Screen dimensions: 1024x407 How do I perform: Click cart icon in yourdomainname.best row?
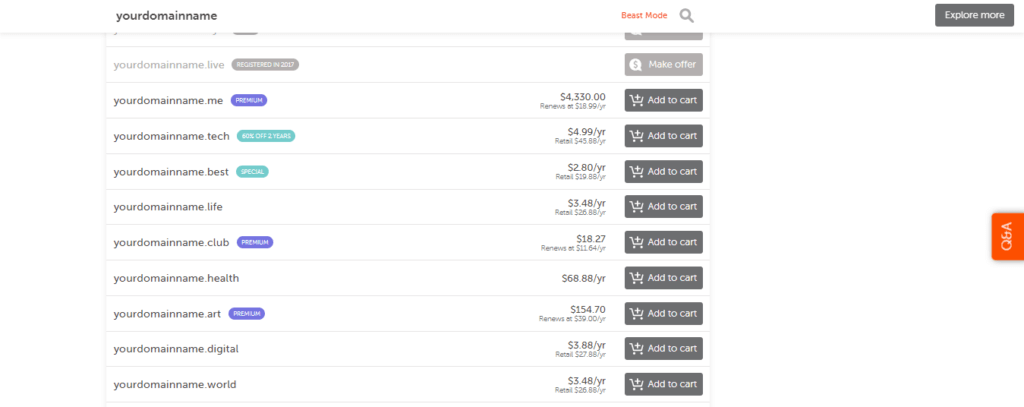[637, 171]
